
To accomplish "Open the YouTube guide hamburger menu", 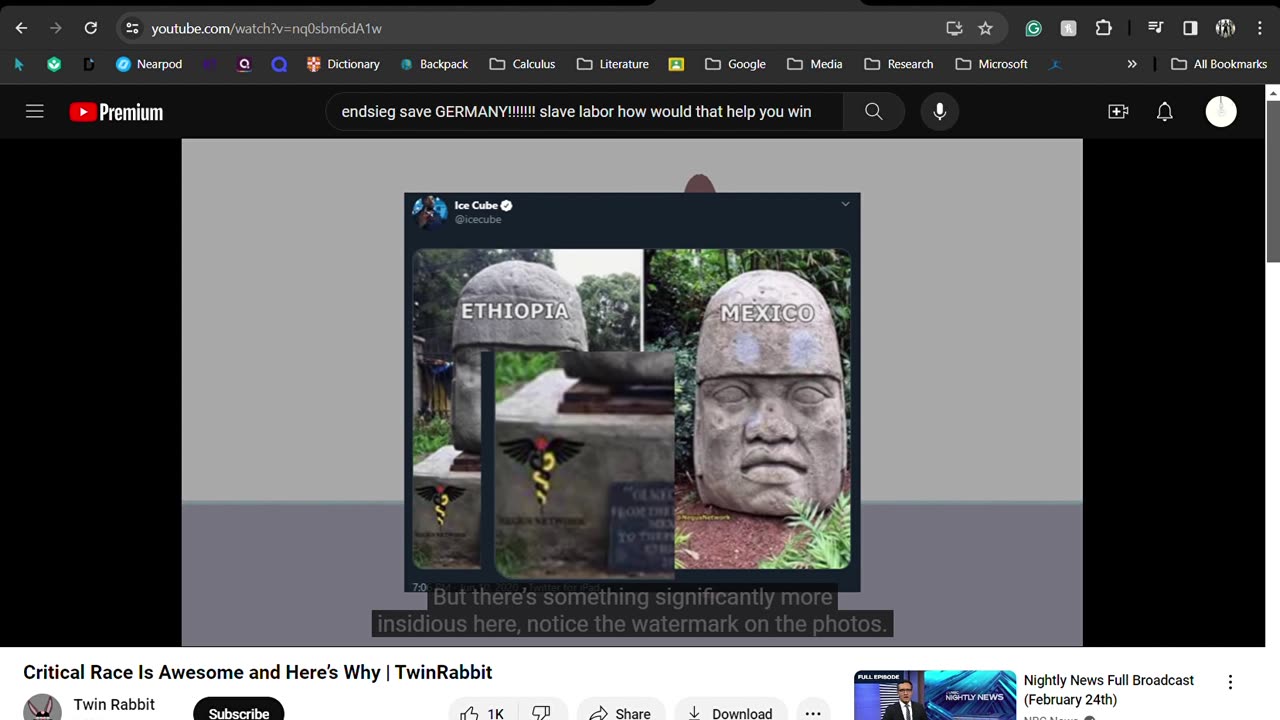I will coord(35,112).
